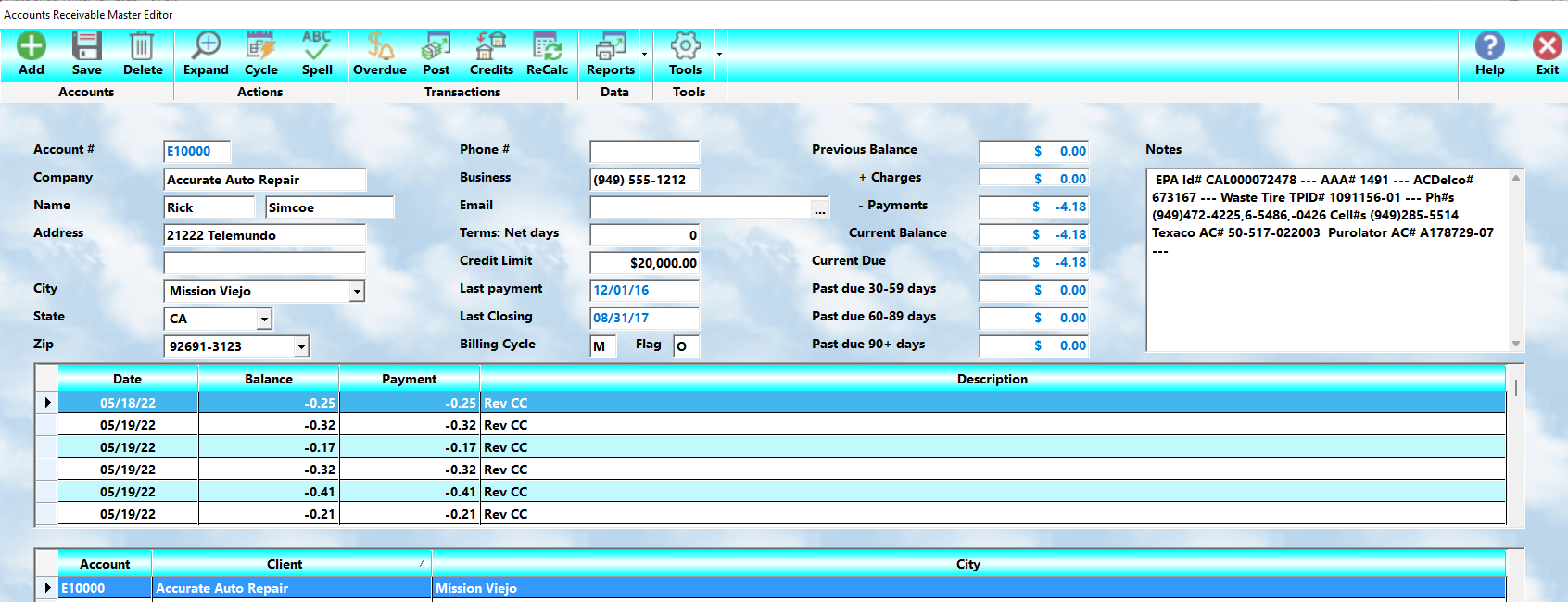Select account row E10000
The image size is (1568, 602).
(781, 588)
